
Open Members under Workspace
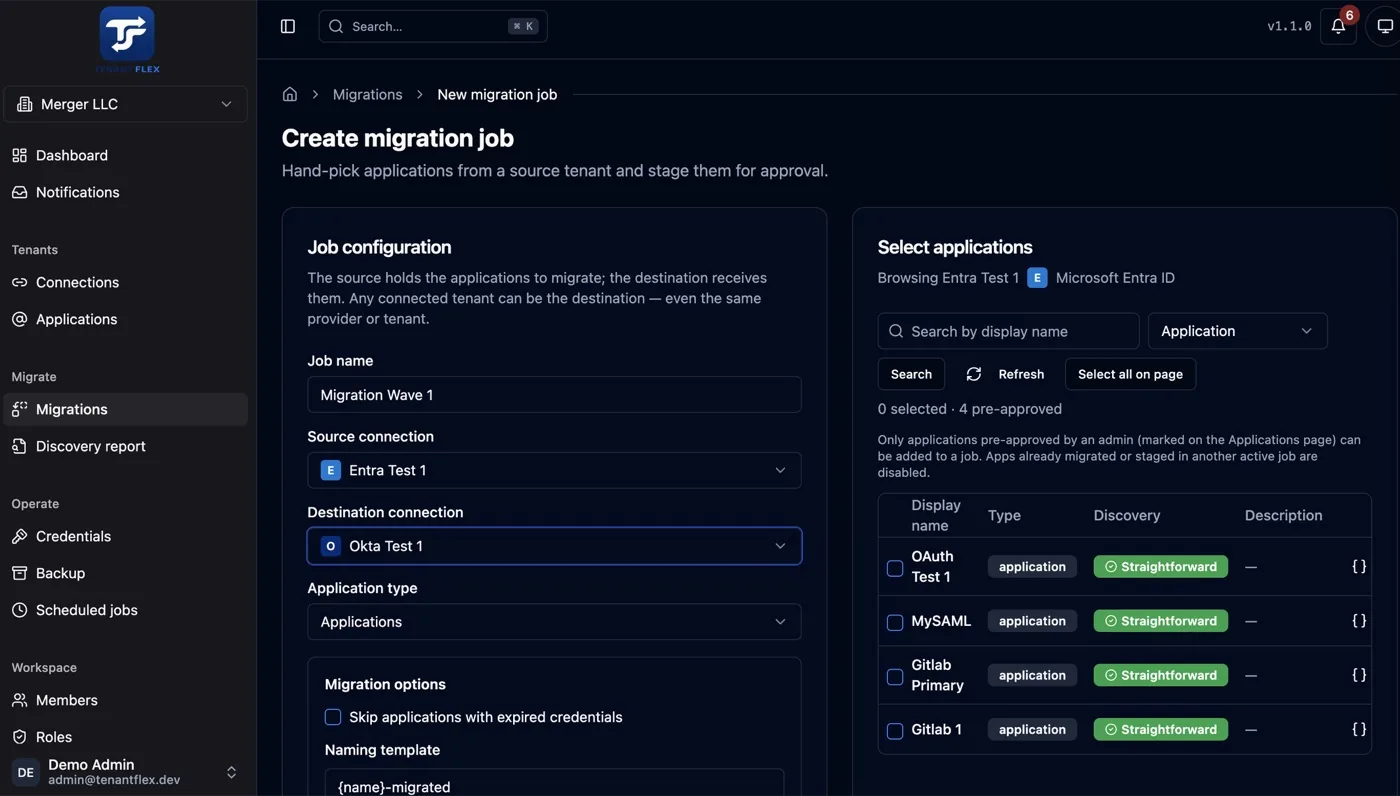pyautogui.click(x=126, y=700)
